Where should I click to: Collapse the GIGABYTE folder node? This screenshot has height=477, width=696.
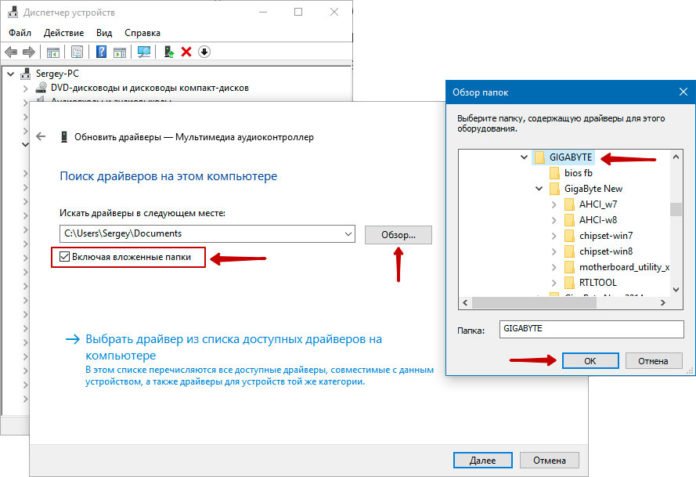524,157
